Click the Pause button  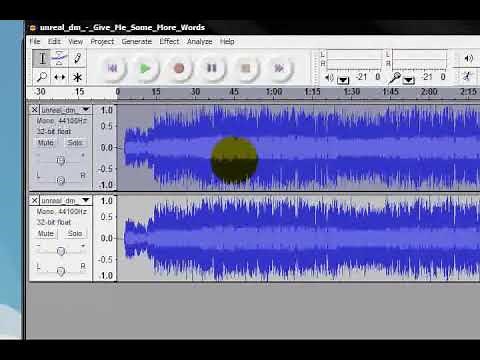(212, 68)
